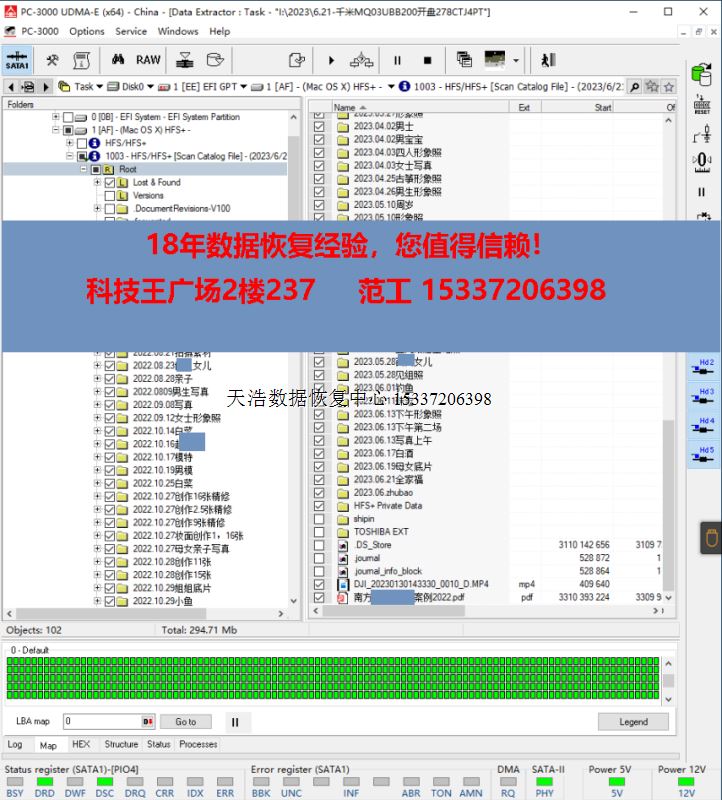Click the SATA1 port icon in toolbar
This screenshot has width=722, height=800.
pos(17,60)
